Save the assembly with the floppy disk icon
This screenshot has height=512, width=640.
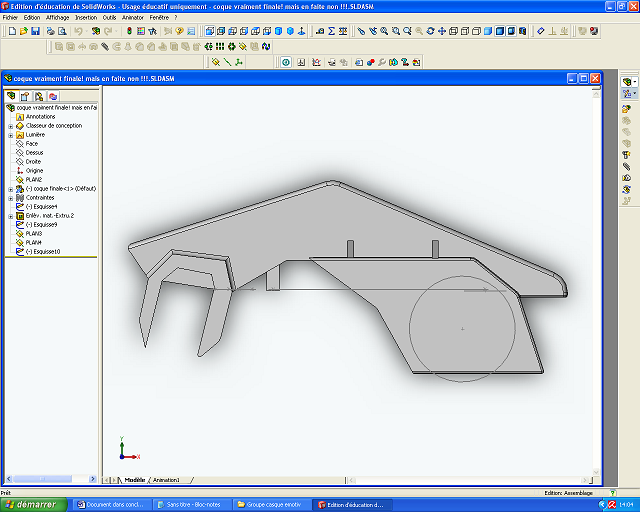click(36, 31)
